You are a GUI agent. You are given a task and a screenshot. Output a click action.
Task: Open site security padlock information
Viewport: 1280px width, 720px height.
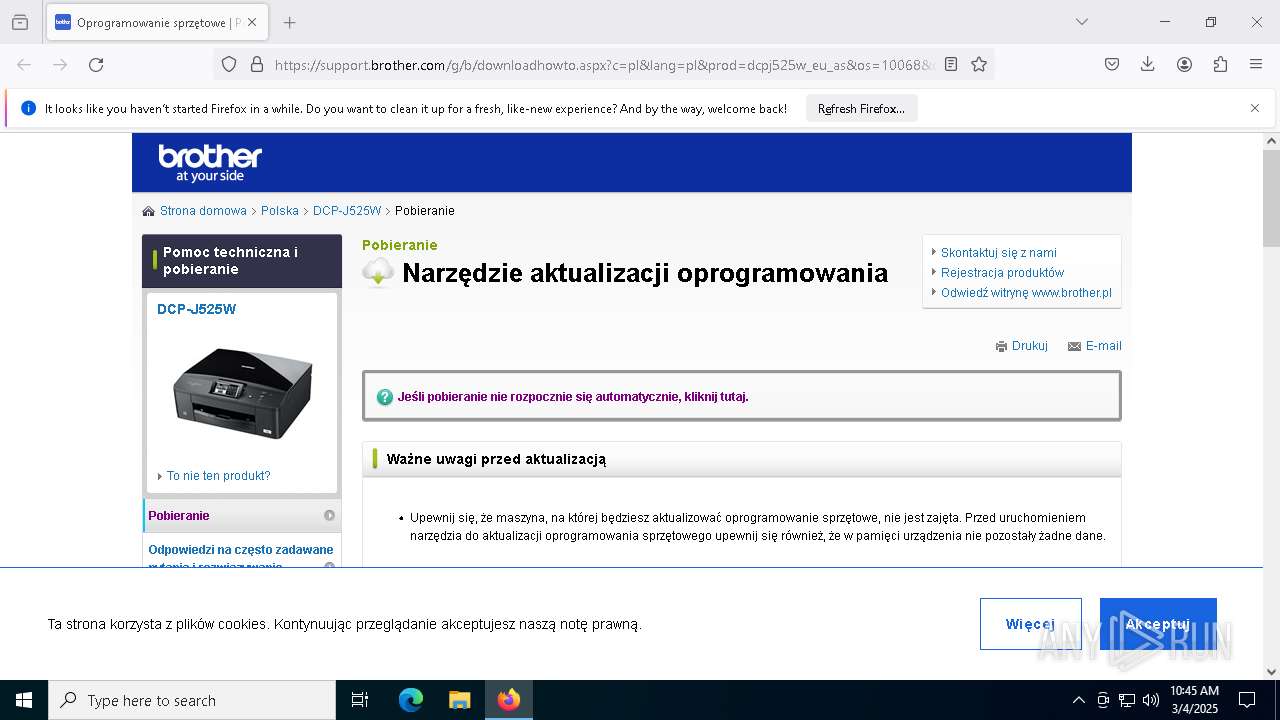click(257, 64)
